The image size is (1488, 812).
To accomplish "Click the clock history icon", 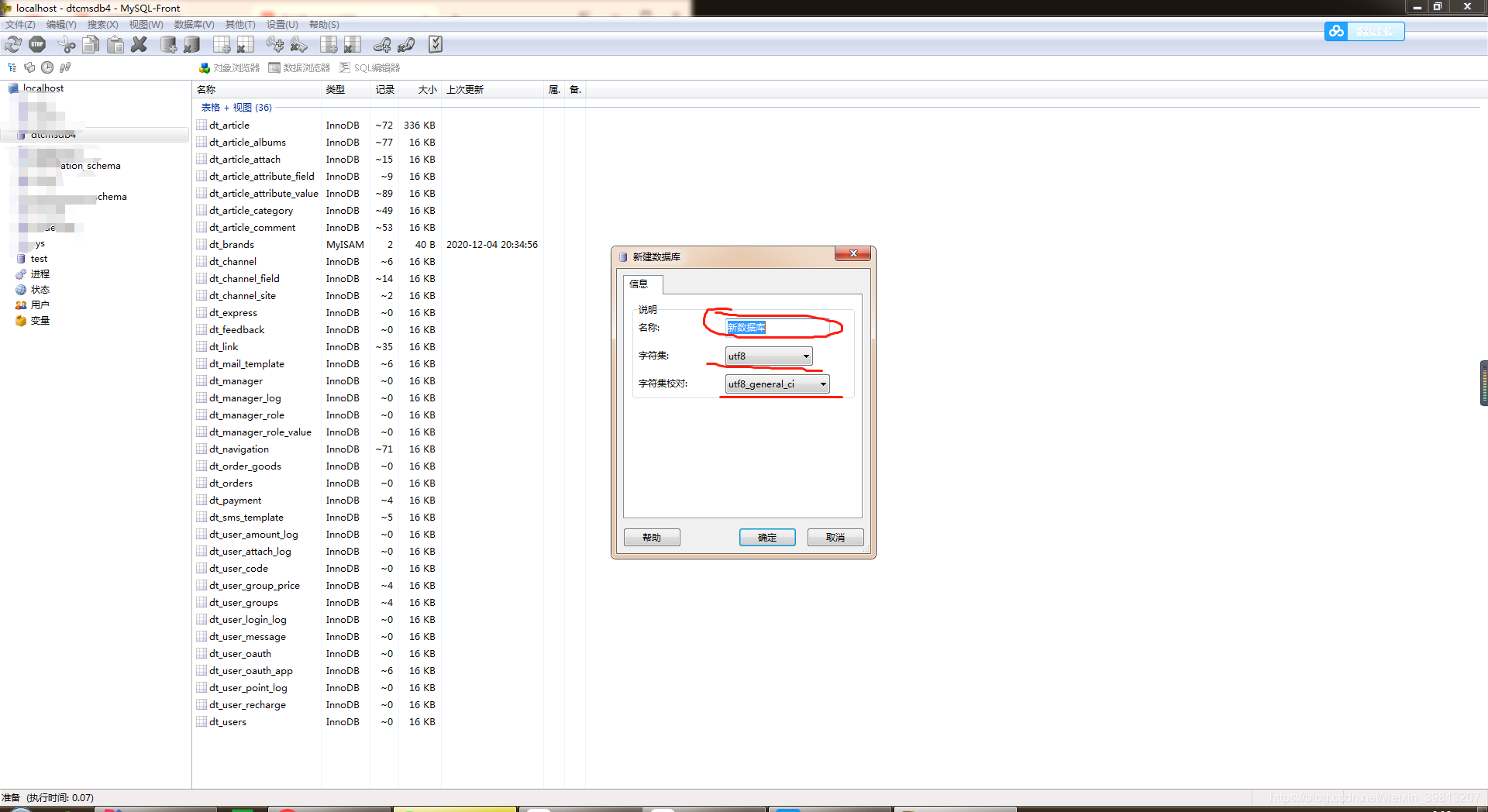I will (x=47, y=67).
